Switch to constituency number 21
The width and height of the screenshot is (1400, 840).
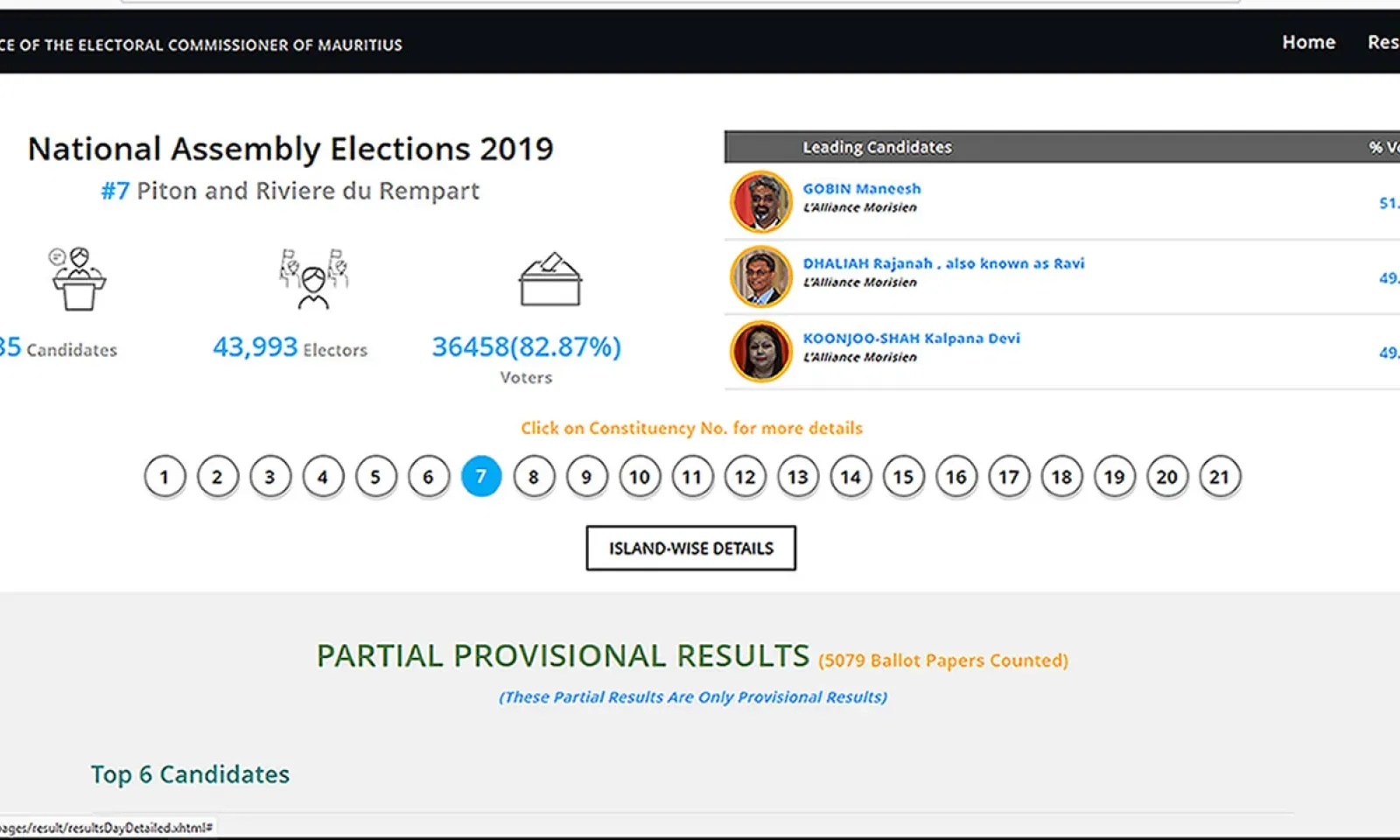(1219, 477)
